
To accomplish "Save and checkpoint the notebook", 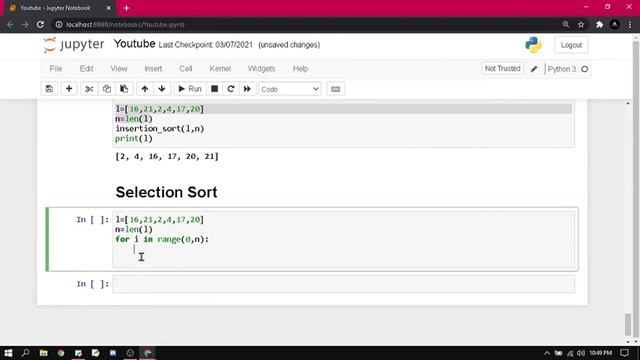I will point(49,89).
